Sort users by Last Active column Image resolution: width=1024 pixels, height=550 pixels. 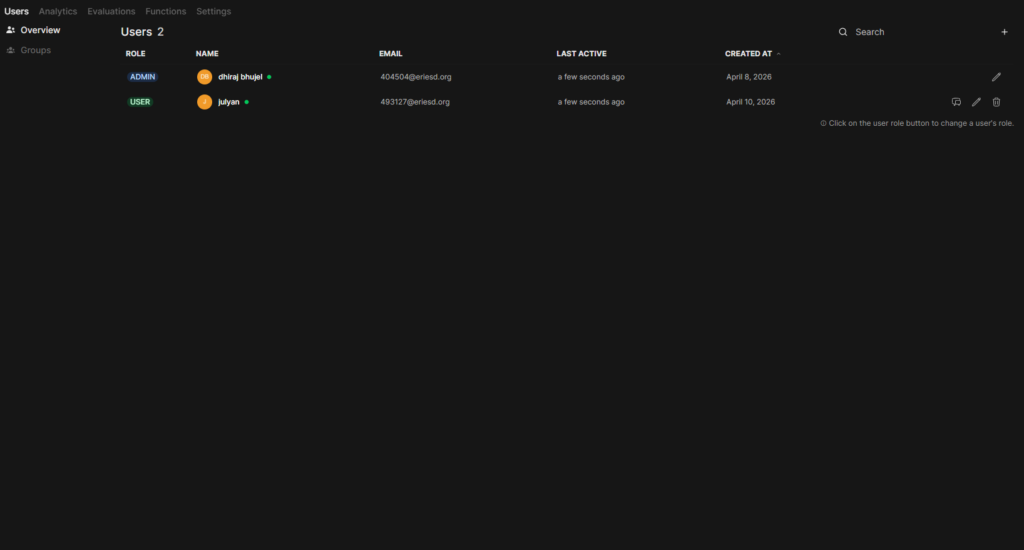pyautogui.click(x=581, y=54)
